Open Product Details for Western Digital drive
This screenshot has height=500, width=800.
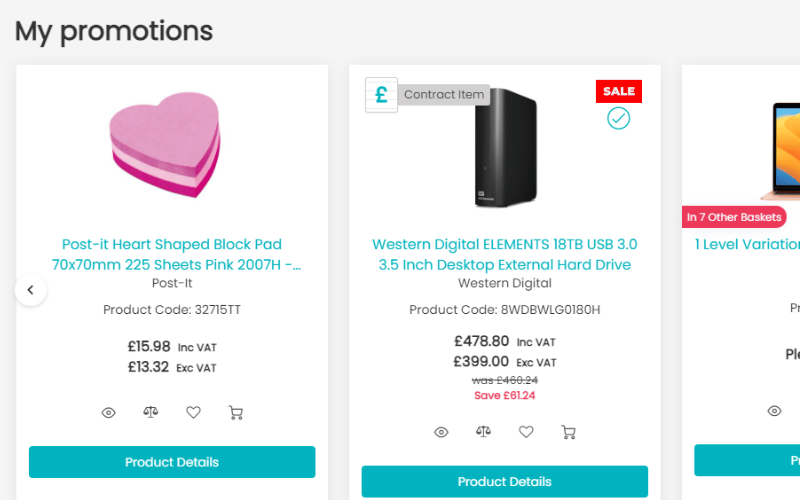505,482
